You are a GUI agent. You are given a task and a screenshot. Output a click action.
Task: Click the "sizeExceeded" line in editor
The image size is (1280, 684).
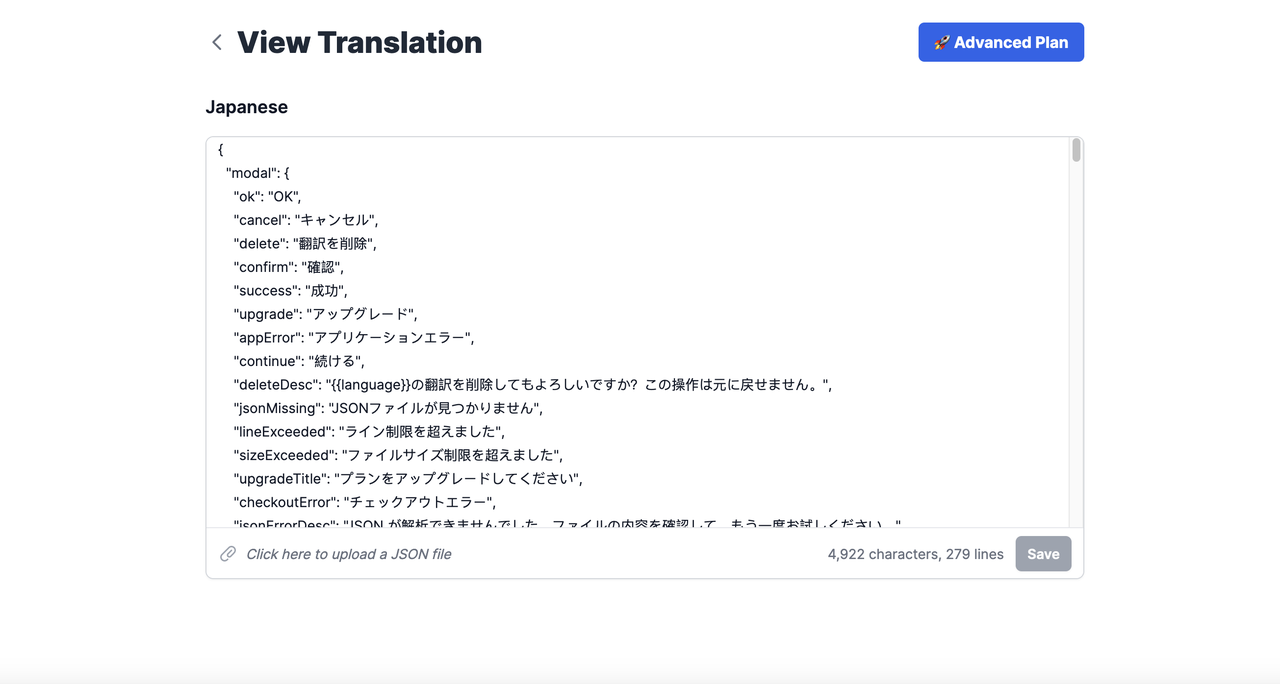[x=399, y=455]
